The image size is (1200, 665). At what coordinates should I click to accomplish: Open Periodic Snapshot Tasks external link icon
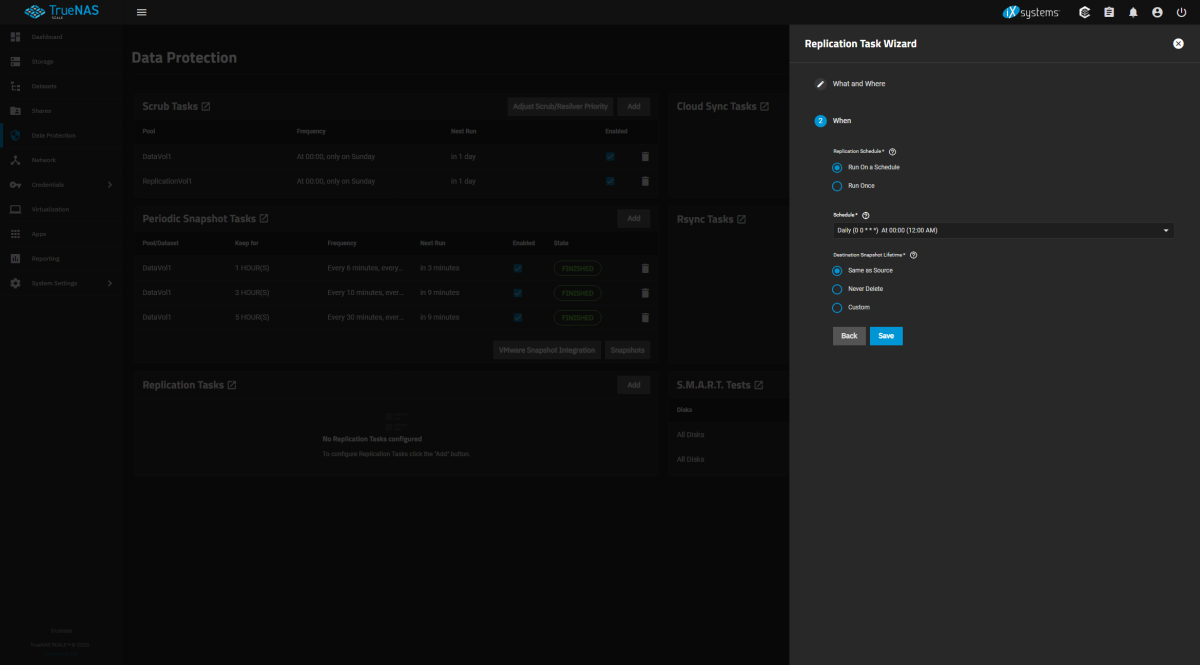[264, 219]
